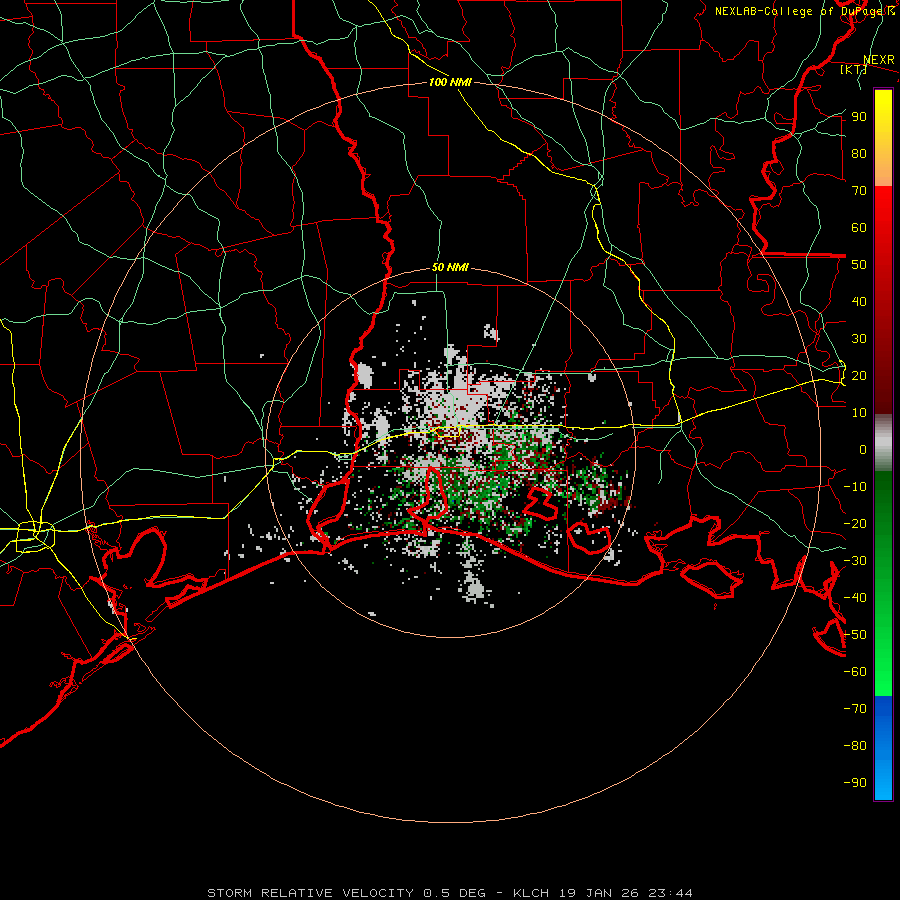Click the -60 value on velocity scale
900x900 pixels.
pyautogui.click(x=855, y=672)
